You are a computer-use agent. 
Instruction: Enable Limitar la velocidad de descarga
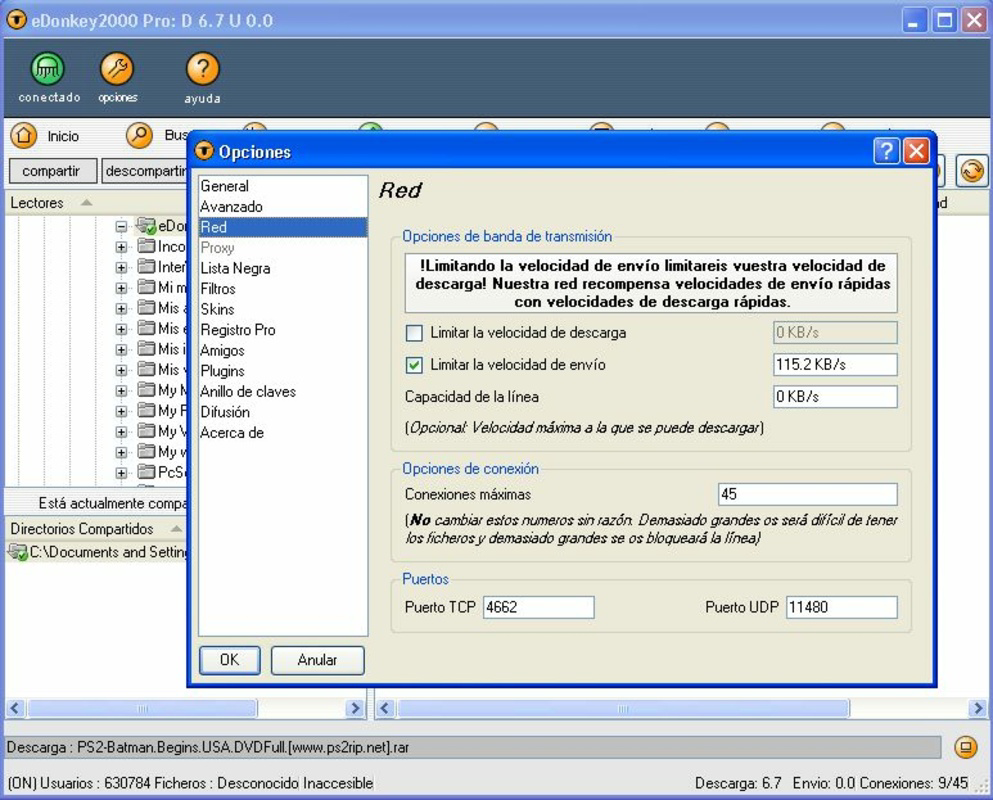pyautogui.click(x=413, y=331)
